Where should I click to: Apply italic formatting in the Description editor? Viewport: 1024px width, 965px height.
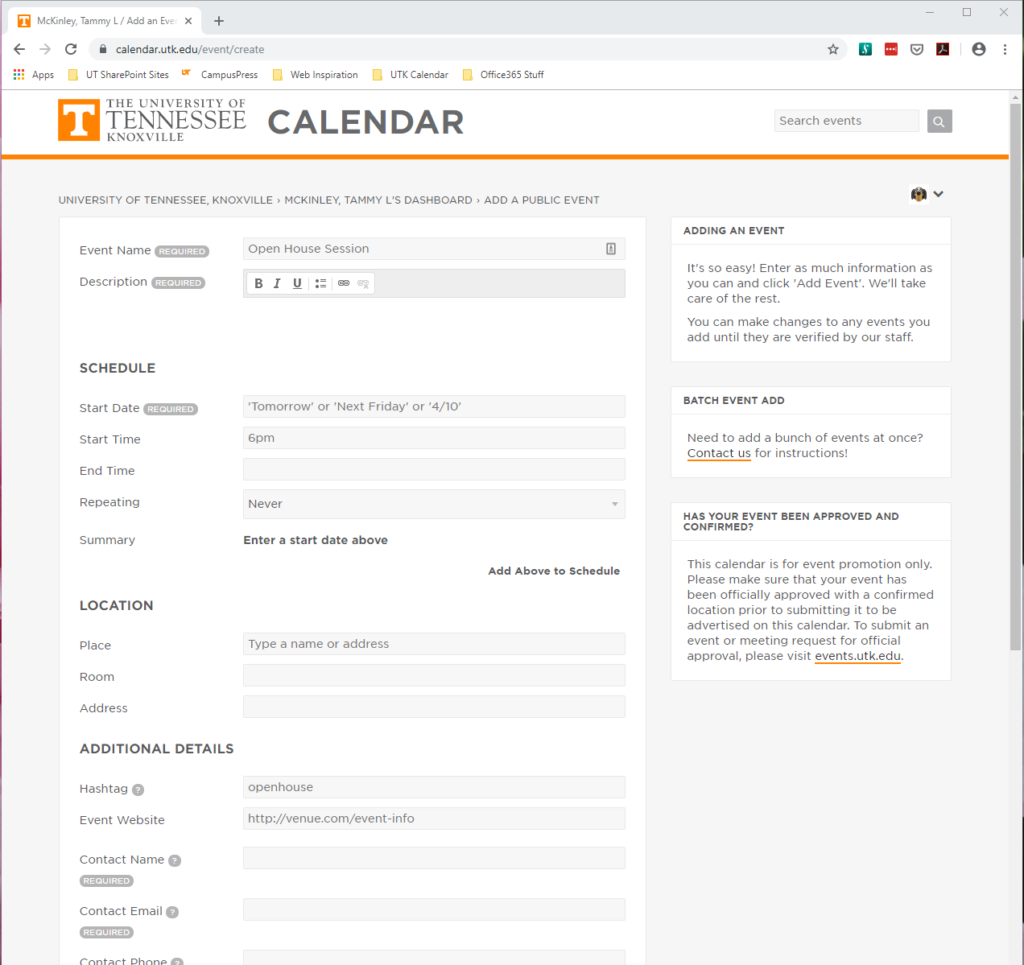pyautogui.click(x=277, y=283)
